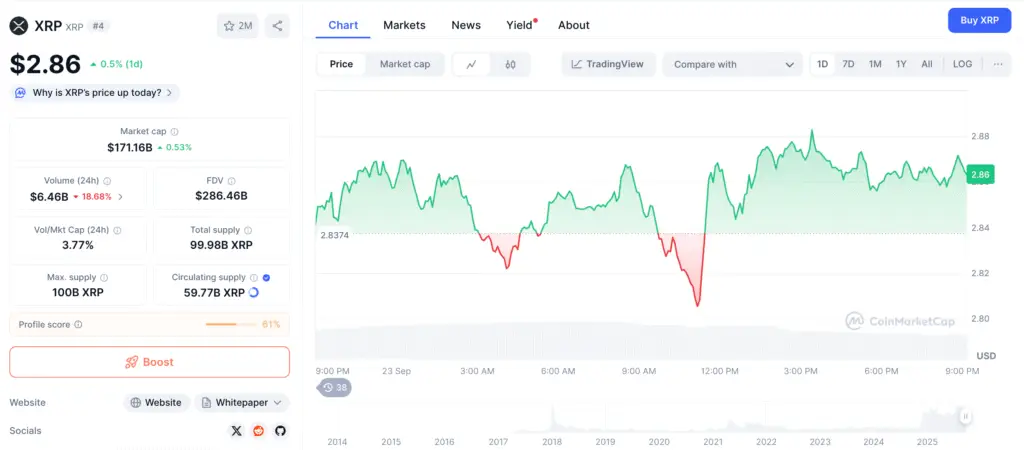Click the 59.77B XRP circulating supply value
The height and width of the screenshot is (450, 1024).
(x=214, y=293)
